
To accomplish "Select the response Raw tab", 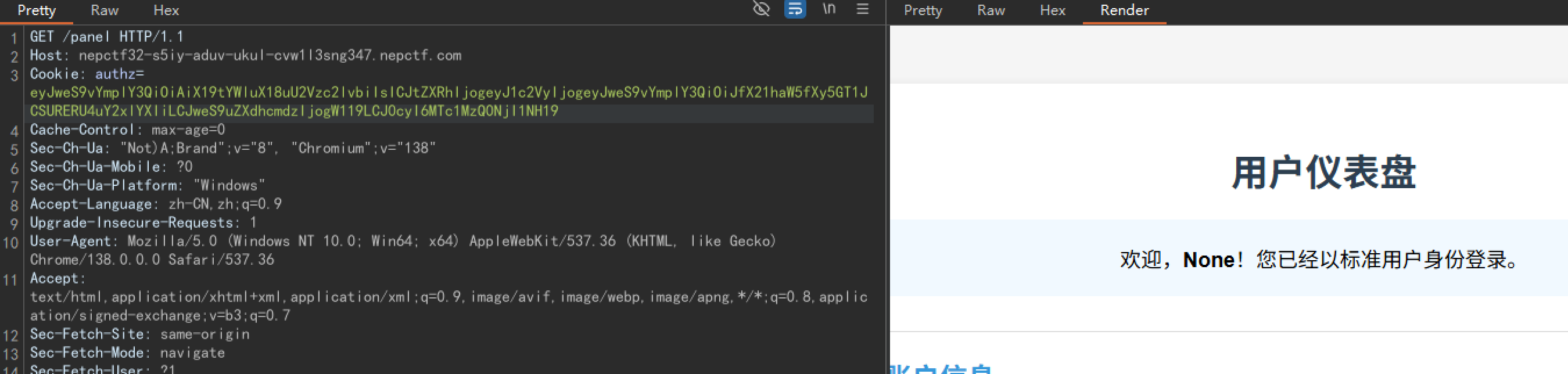I will coord(991,10).
